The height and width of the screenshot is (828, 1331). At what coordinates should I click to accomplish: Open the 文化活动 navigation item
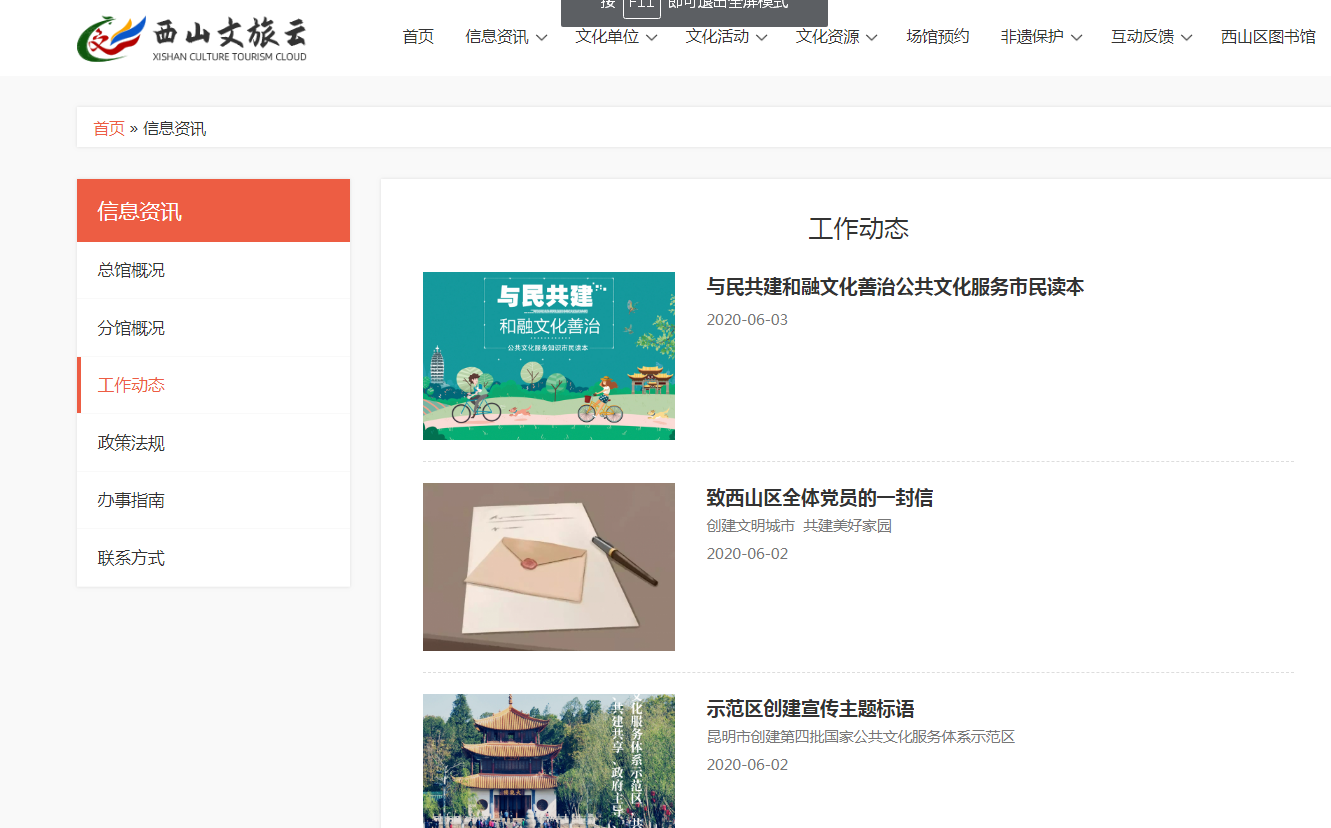[717, 37]
